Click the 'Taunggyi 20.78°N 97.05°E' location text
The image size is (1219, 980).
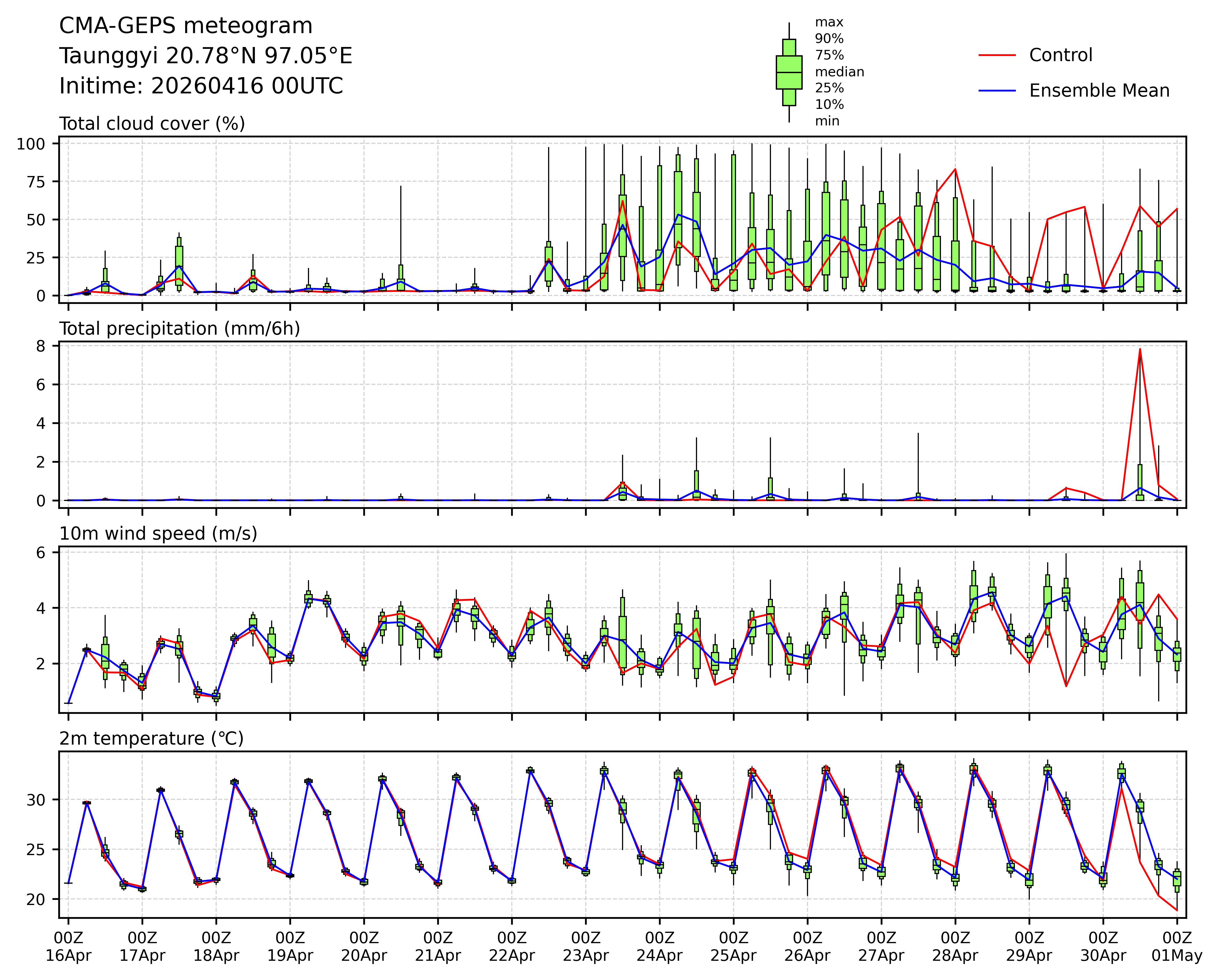click(206, 56)
